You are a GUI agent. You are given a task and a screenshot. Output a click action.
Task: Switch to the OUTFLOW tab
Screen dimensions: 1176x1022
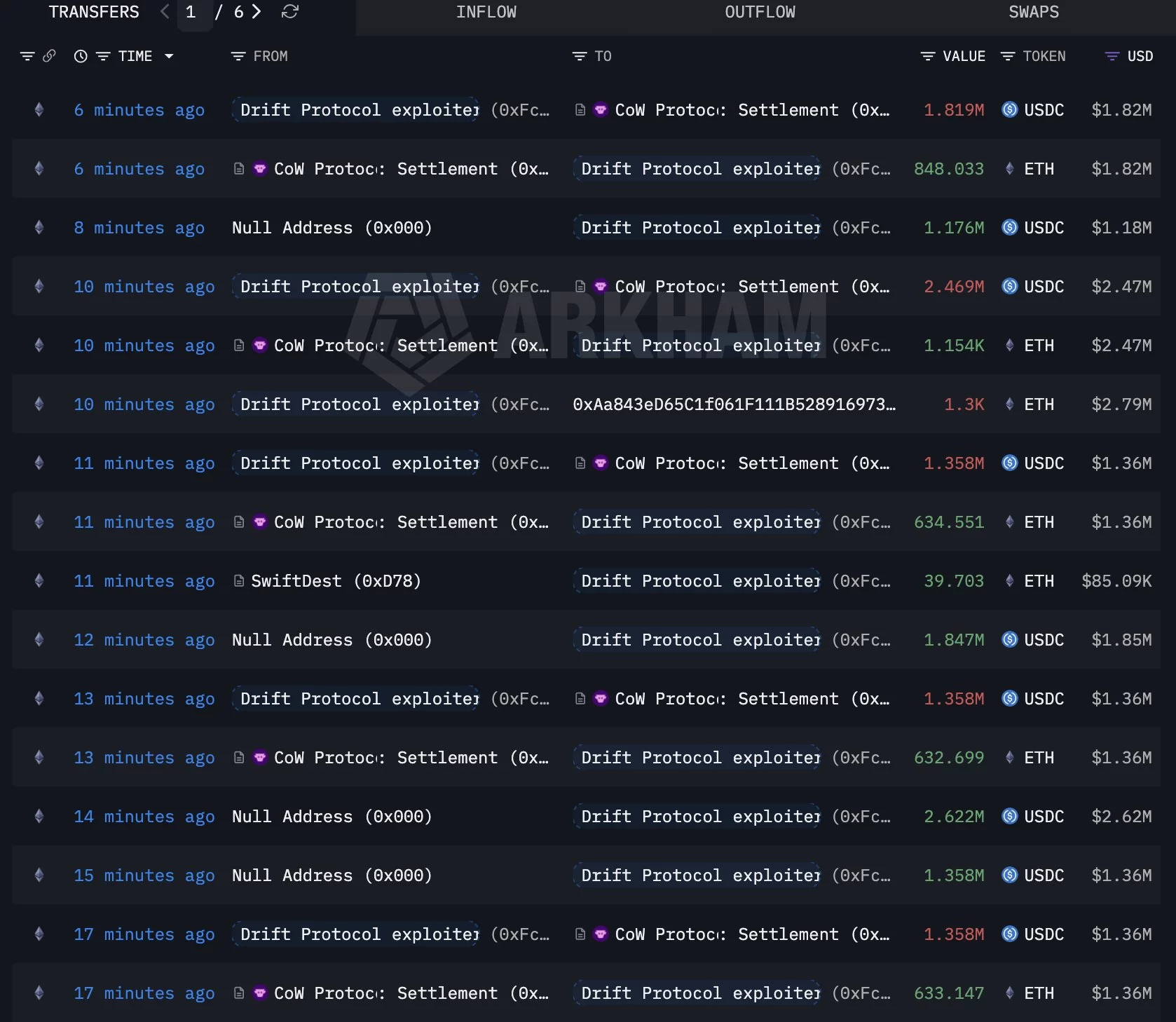click(x=760, y=12)
